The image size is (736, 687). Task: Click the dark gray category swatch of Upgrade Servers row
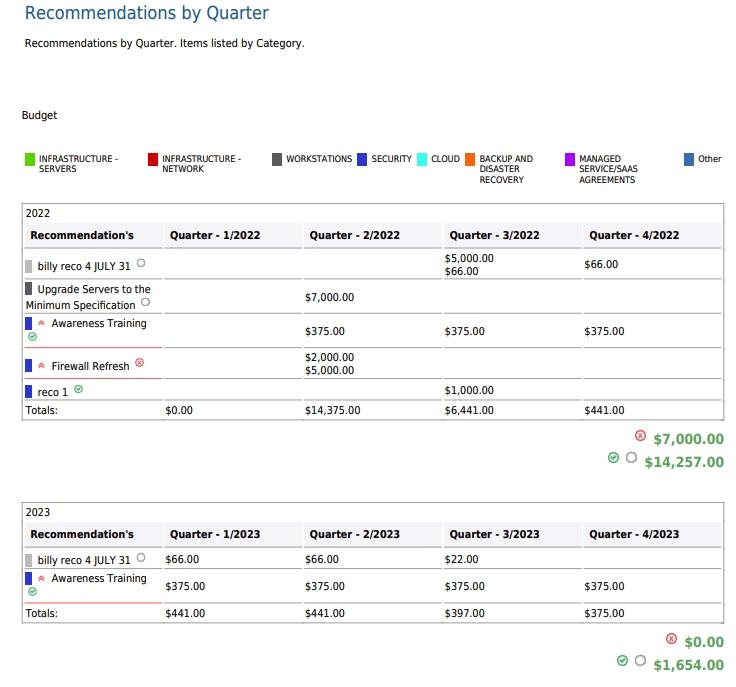[x=29, y=289]
